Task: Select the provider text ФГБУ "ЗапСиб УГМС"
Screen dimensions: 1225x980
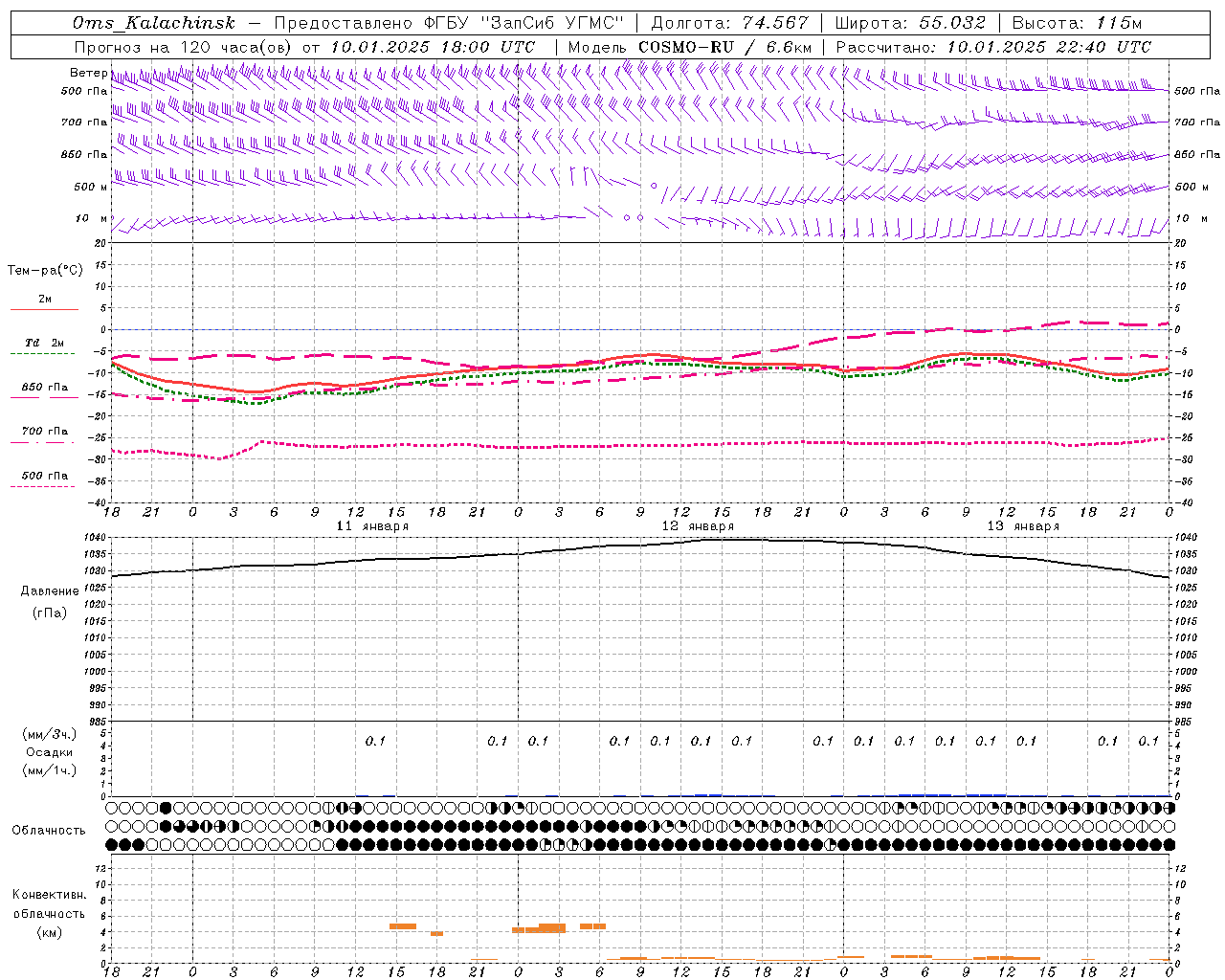Action: coord(524,23)
